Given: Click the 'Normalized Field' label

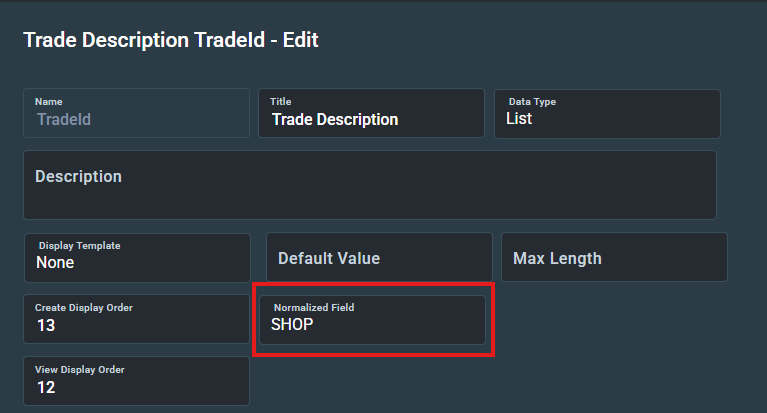Looking at the screenshot, I should point(314,308).
